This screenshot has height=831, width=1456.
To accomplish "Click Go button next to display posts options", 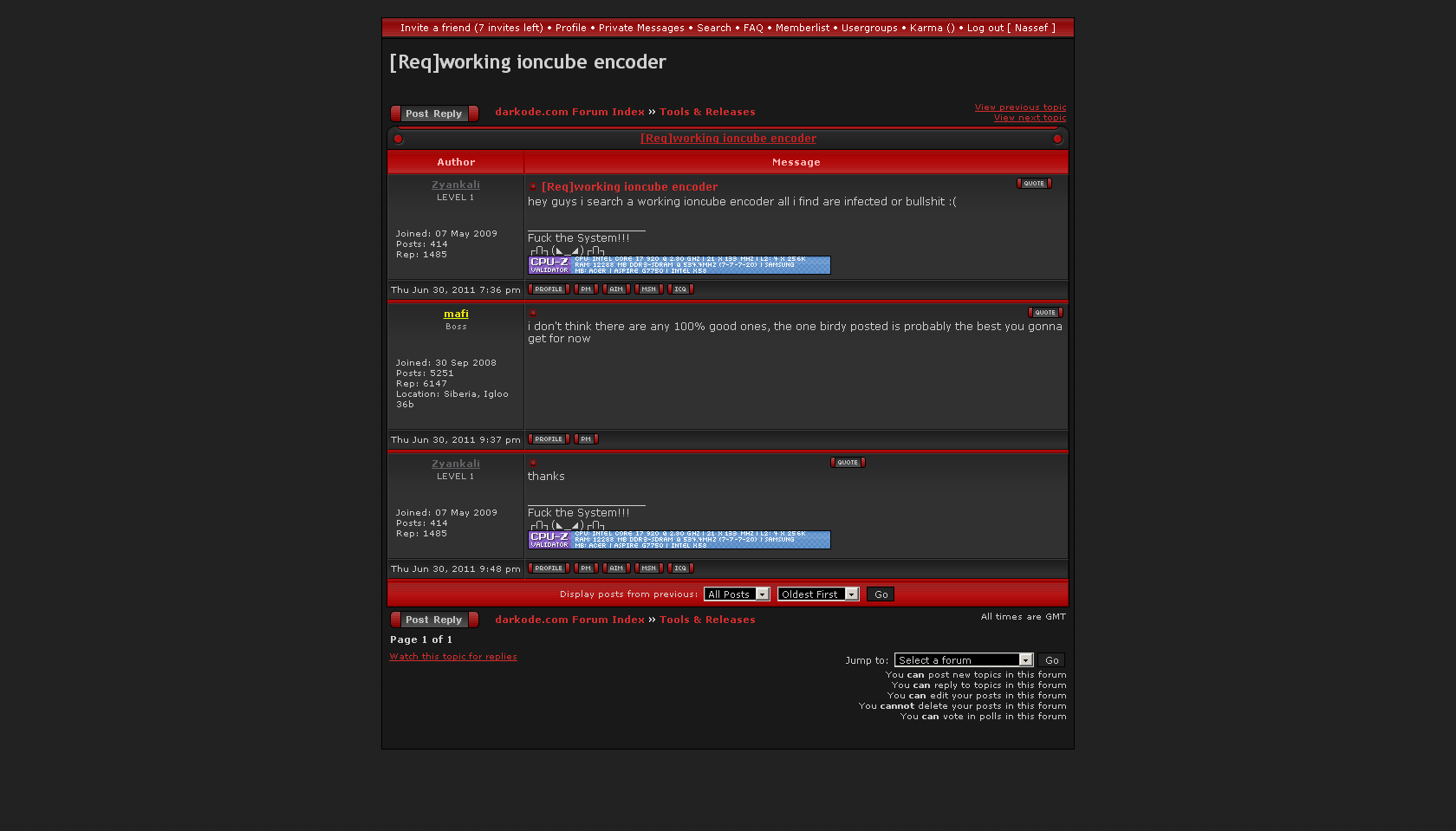I will tap(881, 594).
